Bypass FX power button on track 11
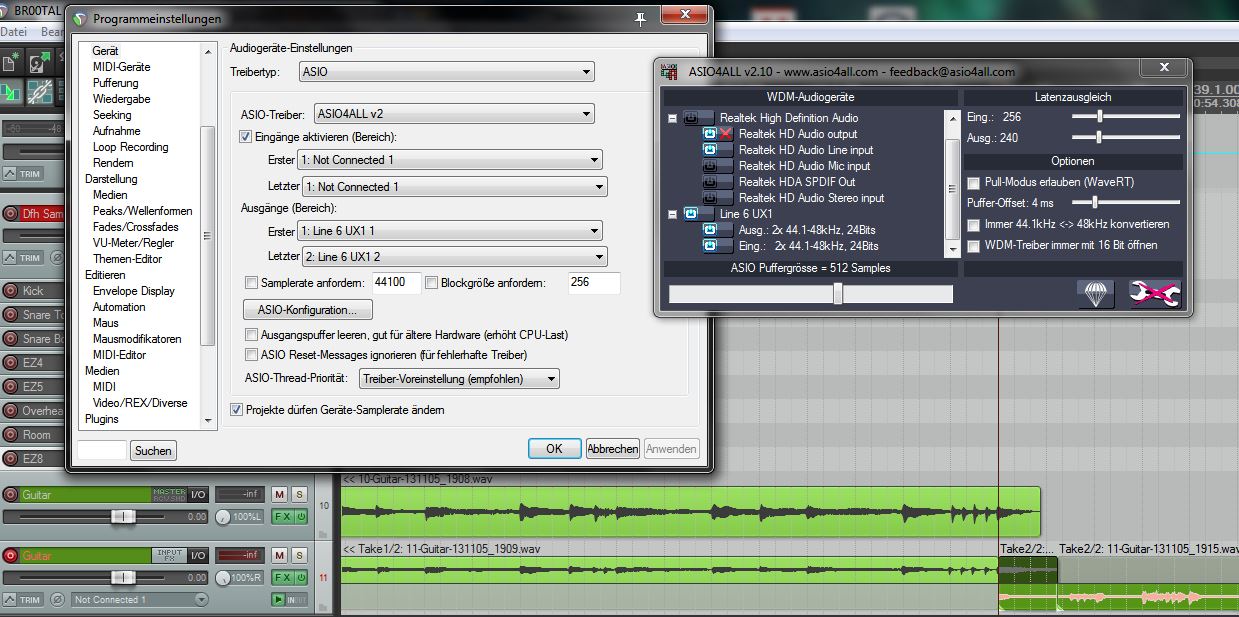 click(300, 577)
